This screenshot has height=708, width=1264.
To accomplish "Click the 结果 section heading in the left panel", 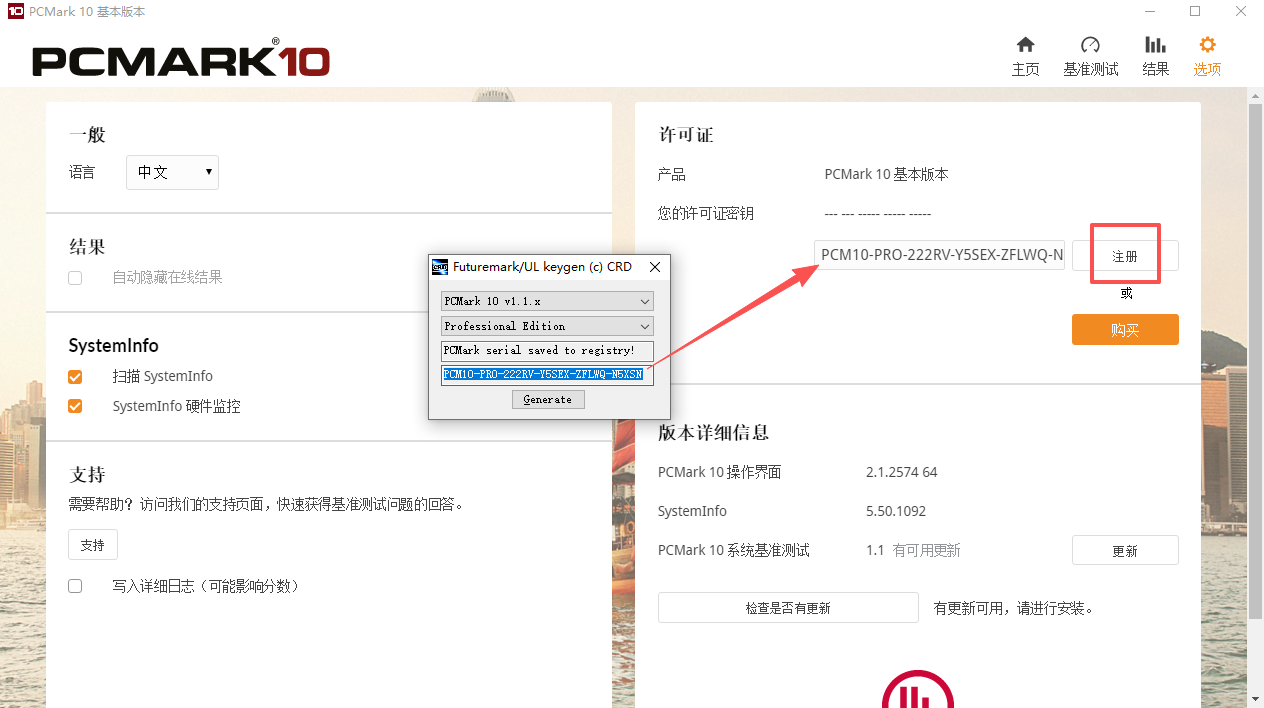I will pyautogui.click(x=87, y=247).
